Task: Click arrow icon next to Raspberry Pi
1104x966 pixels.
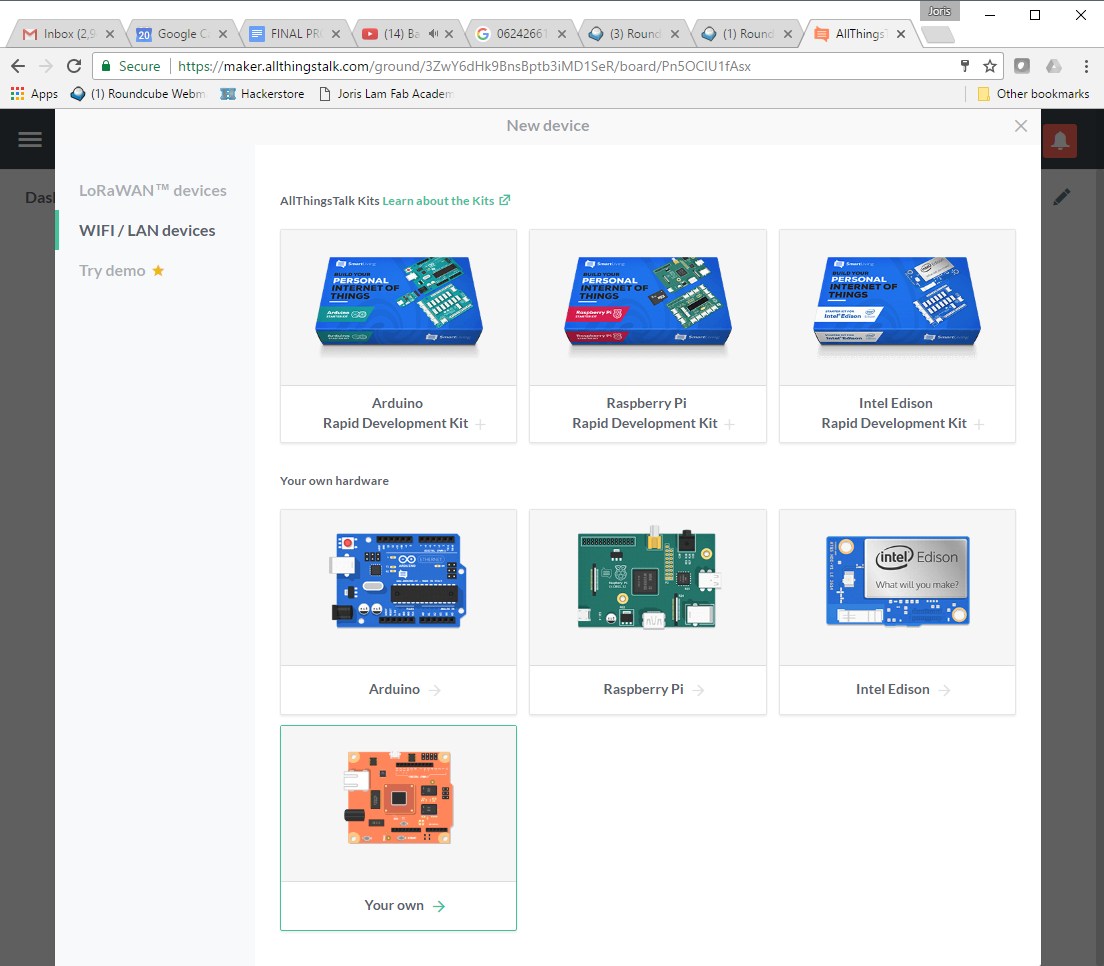Action: tap(698, 691)
